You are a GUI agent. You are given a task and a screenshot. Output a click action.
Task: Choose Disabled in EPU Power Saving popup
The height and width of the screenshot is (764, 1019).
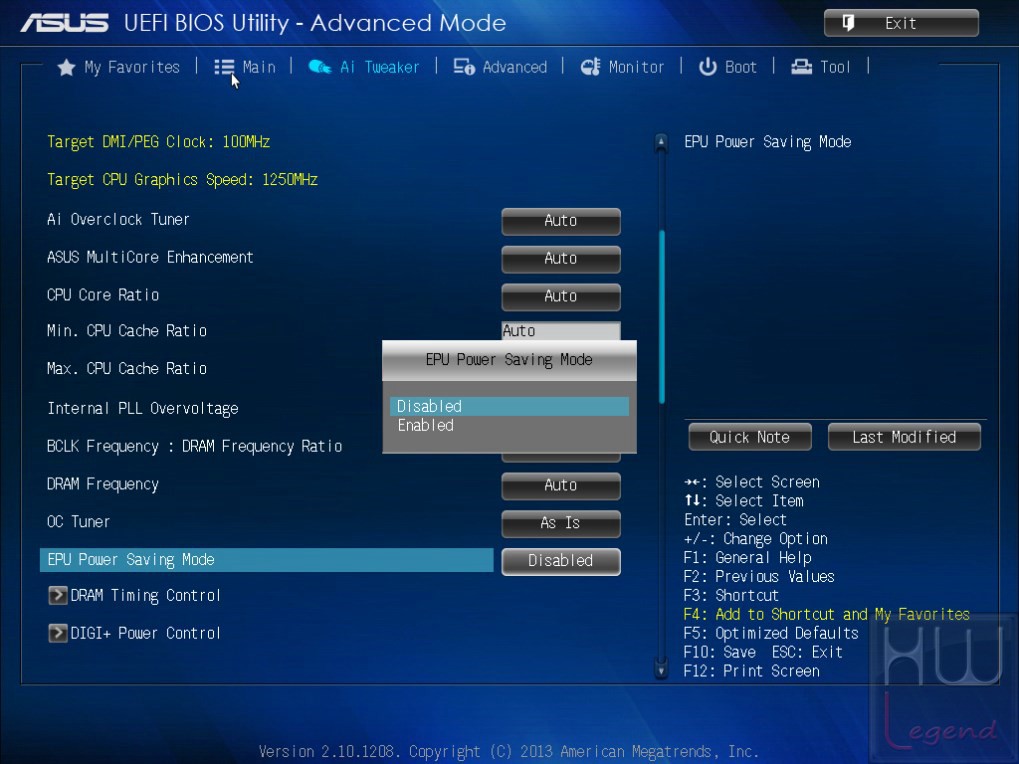[510, 407]
